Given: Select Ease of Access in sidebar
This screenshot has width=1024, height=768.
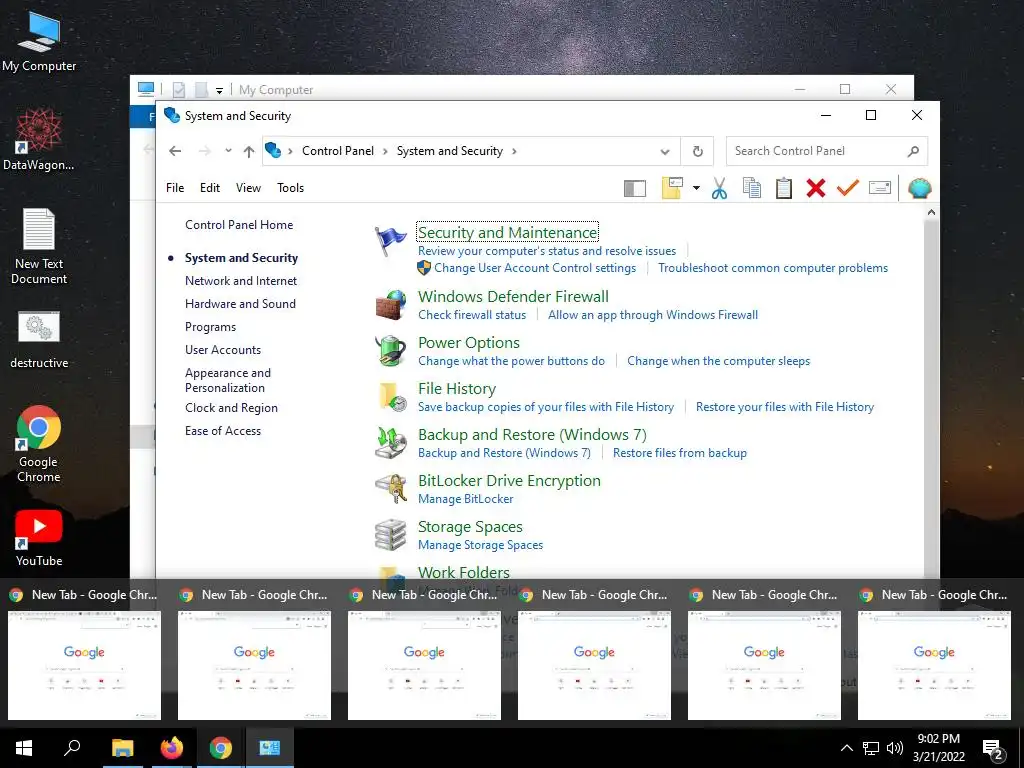Looking at the screenshot, I should coord(223,431).
